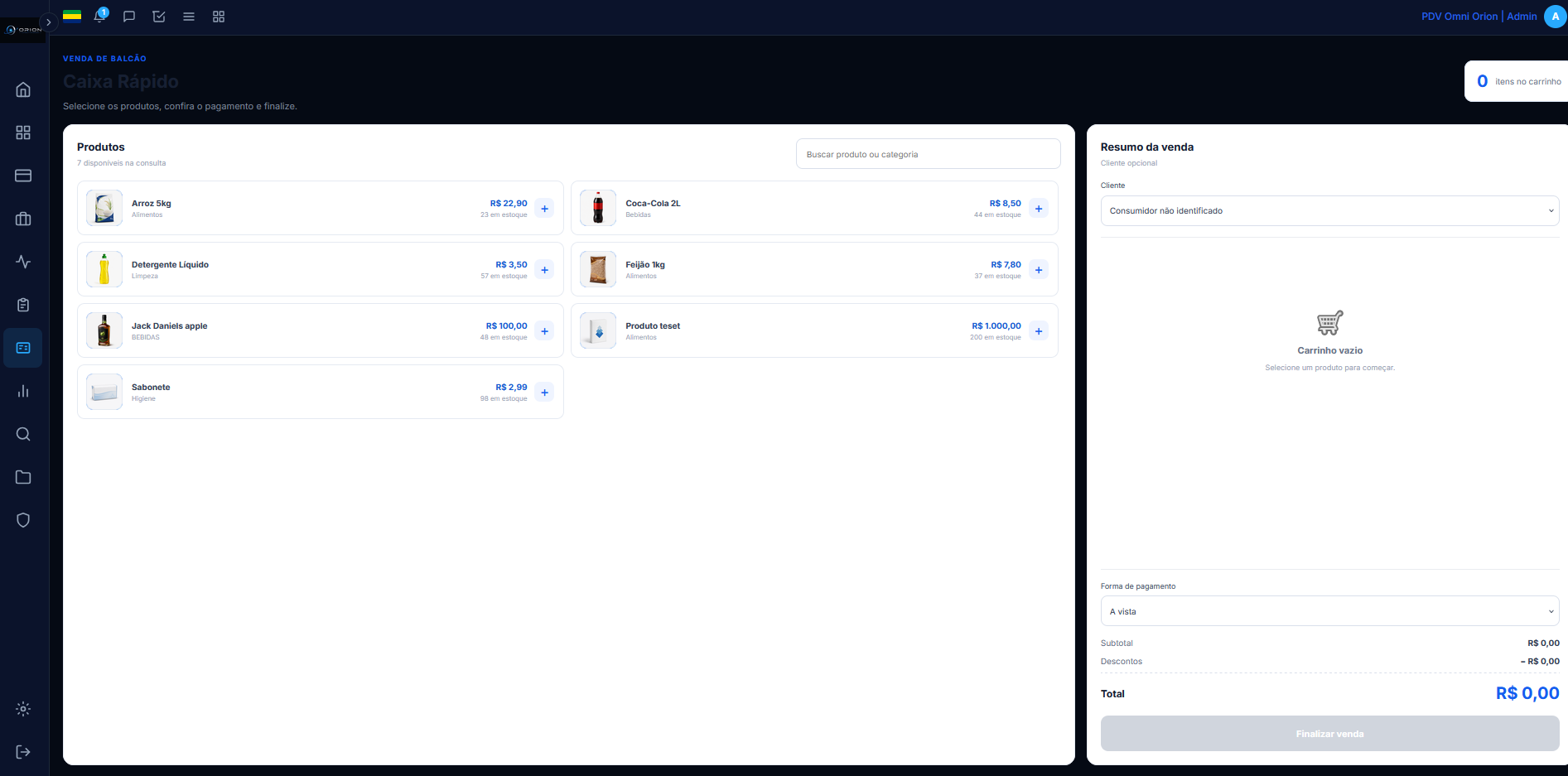1568x776 pixels.
Task: Open the credit card icon in sidebar
Action: point(23,176)
